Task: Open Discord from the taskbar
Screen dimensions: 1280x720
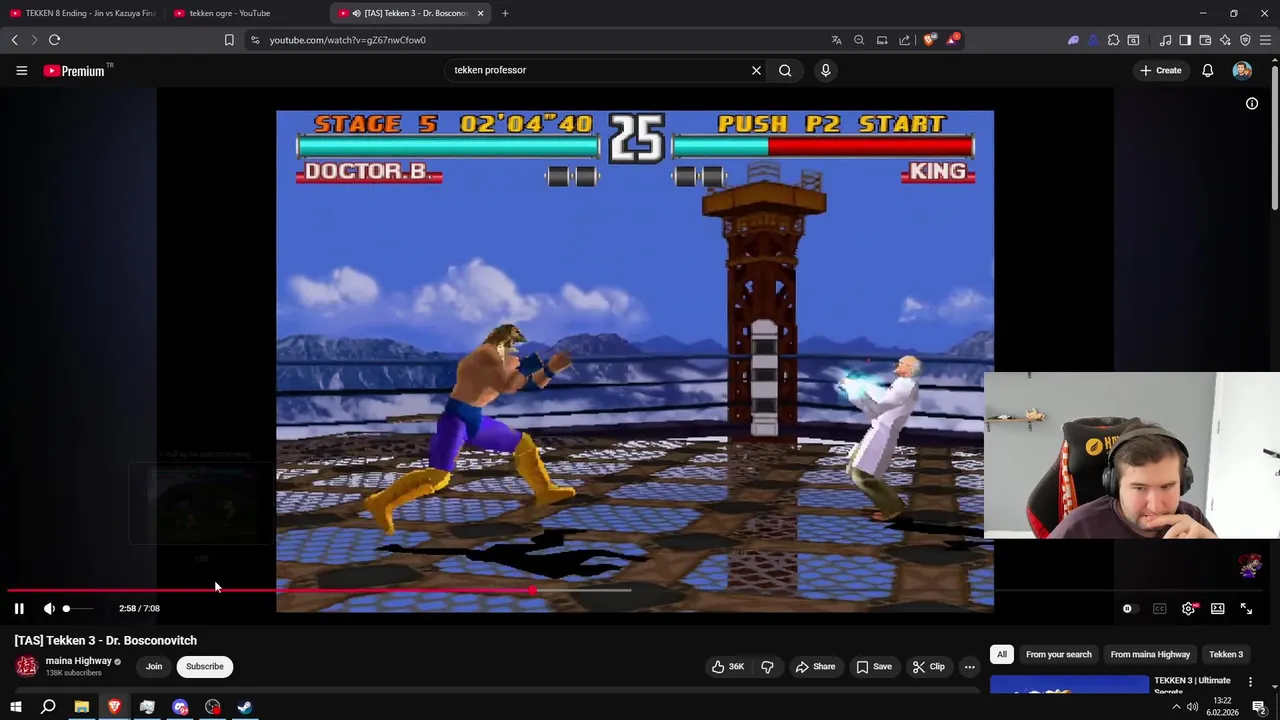Action: click(x=180, y=707)
